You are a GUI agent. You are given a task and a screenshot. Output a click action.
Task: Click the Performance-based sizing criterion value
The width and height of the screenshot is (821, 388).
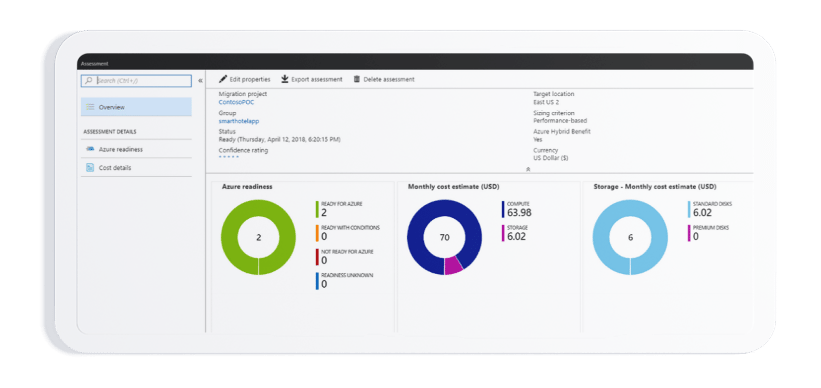click(560, 120)
